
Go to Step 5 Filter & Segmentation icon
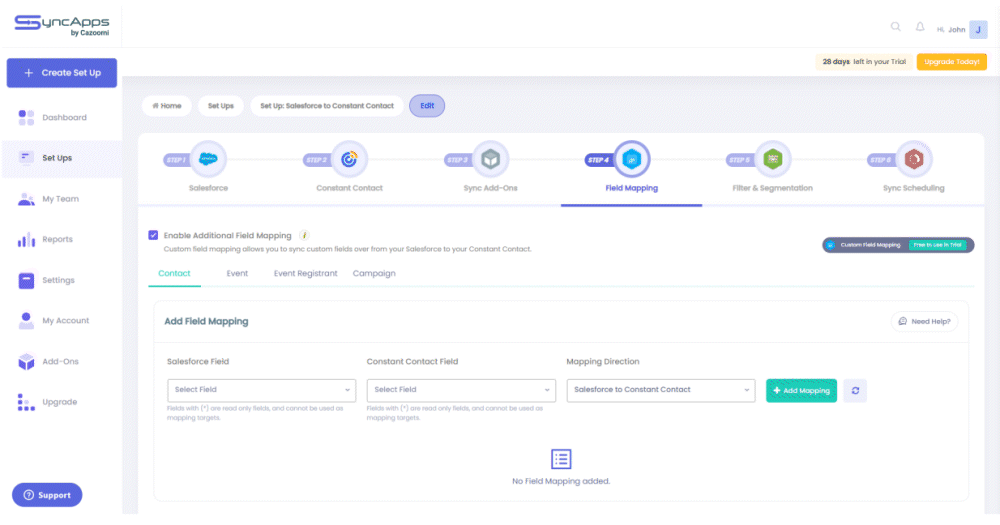[772, 159]
